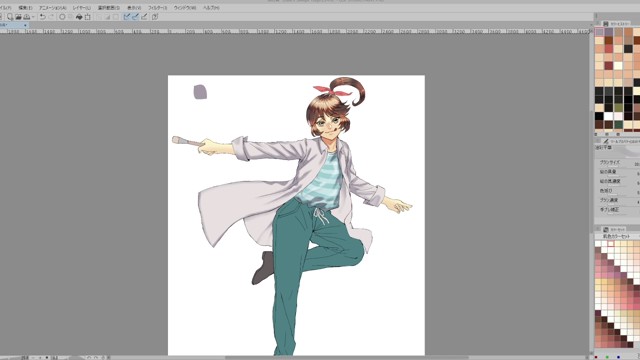Open the 表示 (View) menu
The width and height of the screenshot is (640, 360).
point(134,8)
